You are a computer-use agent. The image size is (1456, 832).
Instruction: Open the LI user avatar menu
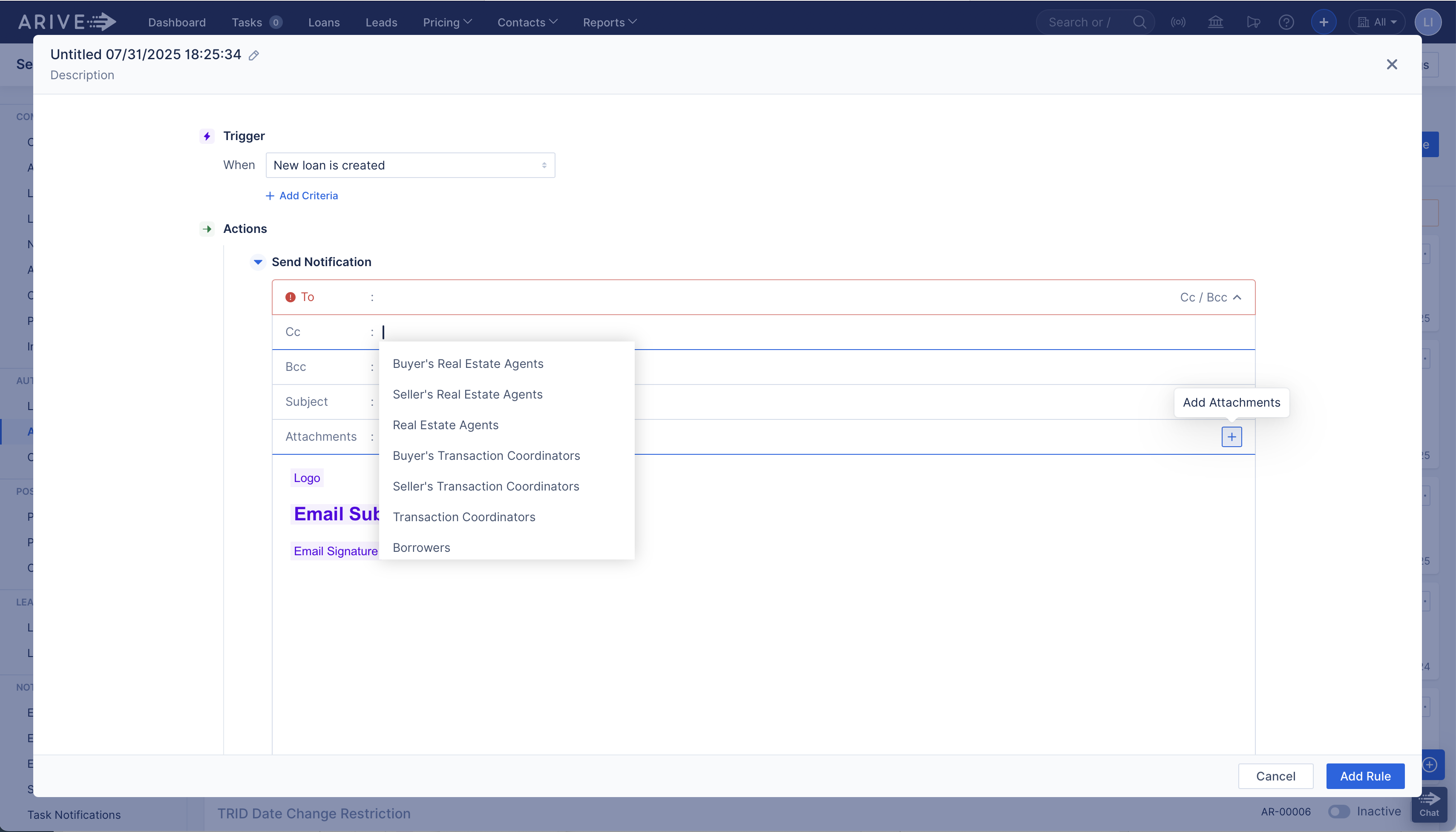(x=1429, y=22)
